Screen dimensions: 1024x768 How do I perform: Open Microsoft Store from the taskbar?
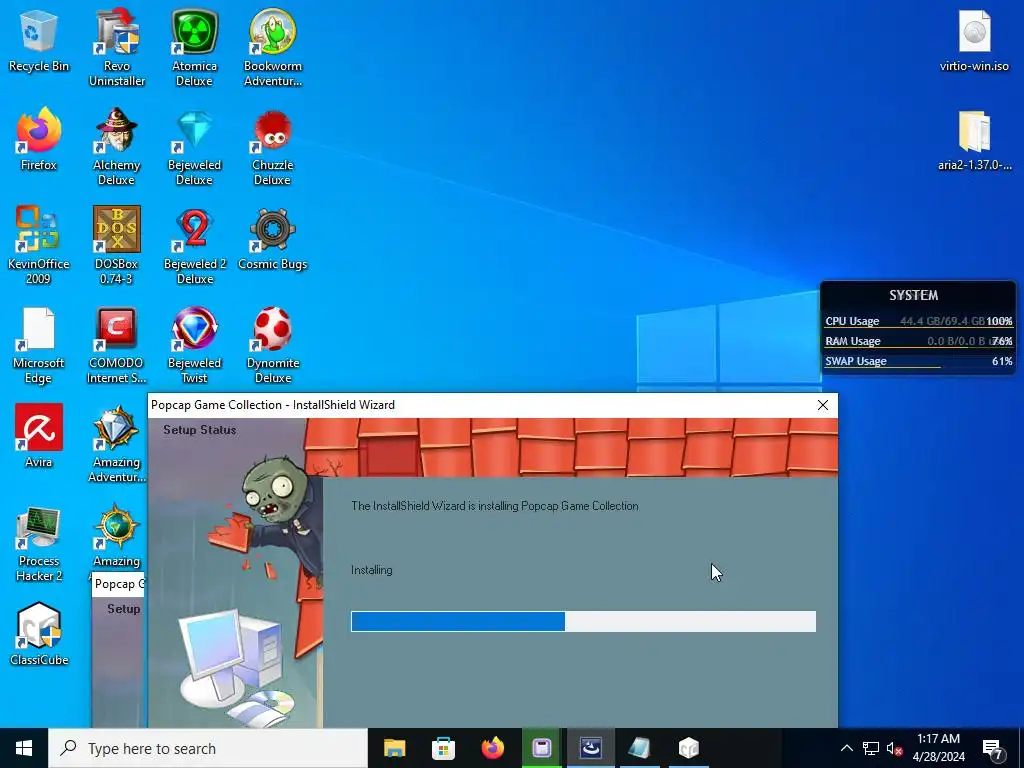click(x=443, y=748)
